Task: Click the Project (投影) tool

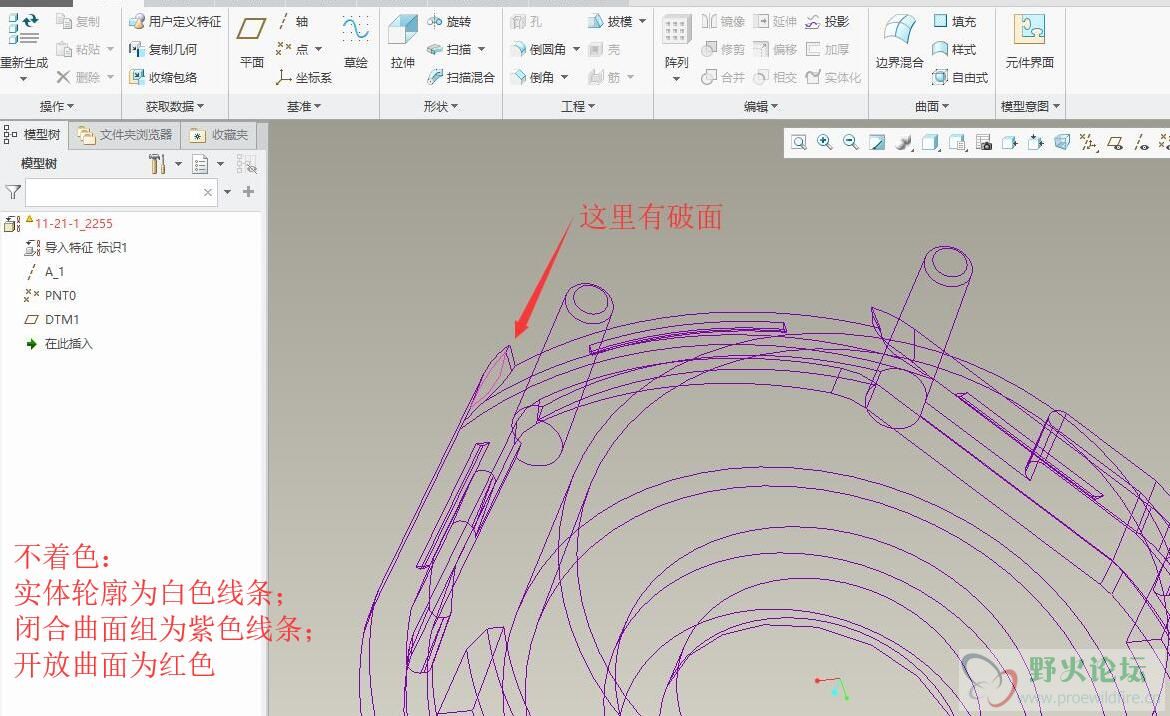Action: 827,22
